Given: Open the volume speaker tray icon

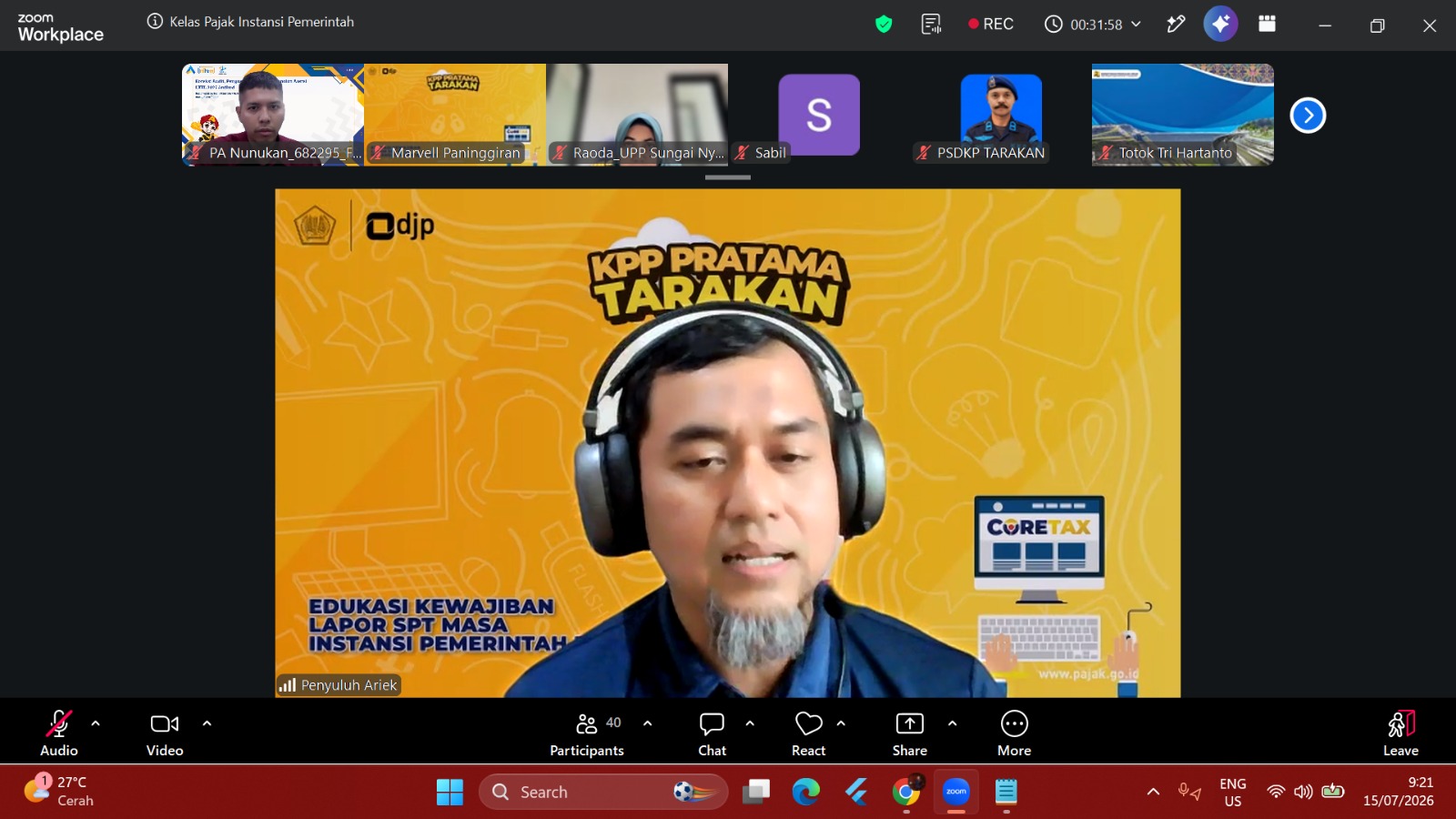Looking at the screenshot, I should [1303, 792].
